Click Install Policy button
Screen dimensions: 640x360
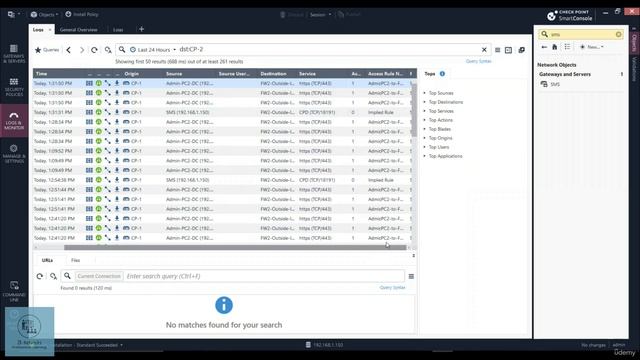(82, 14)
